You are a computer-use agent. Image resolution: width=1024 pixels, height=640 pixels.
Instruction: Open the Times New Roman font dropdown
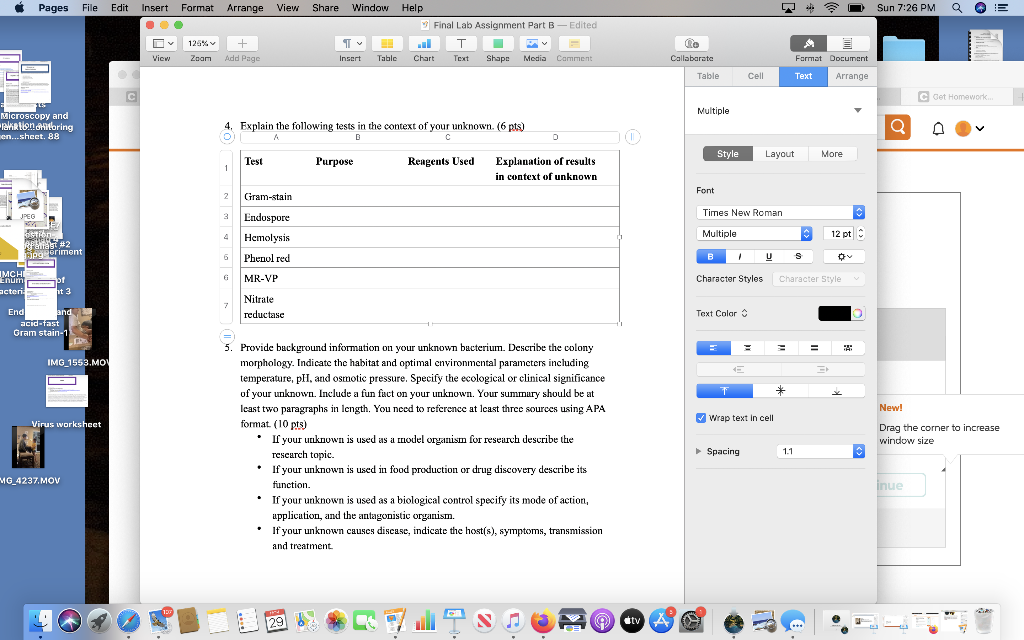779,211
